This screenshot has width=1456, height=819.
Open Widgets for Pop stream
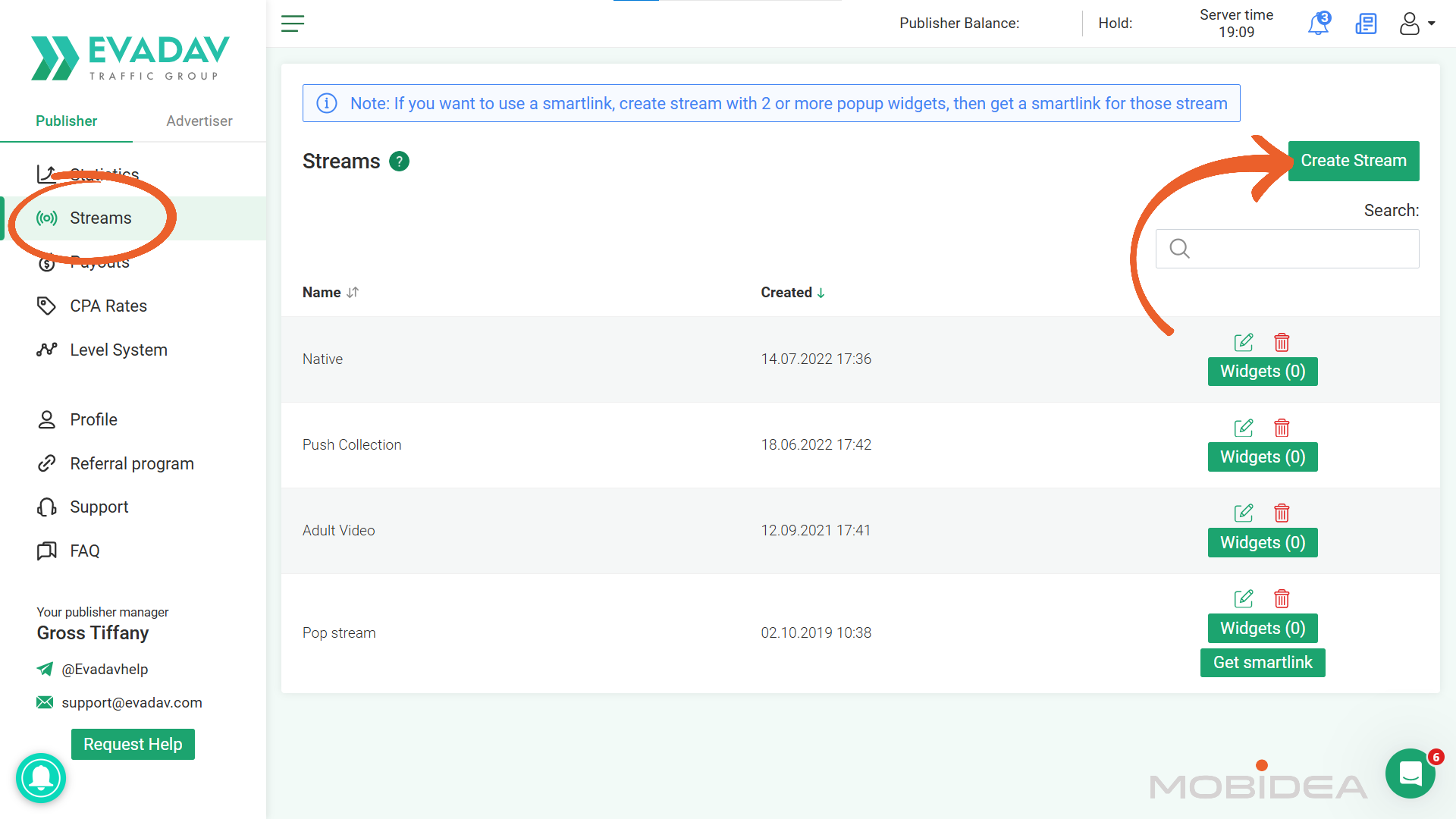coord(1263,629)
